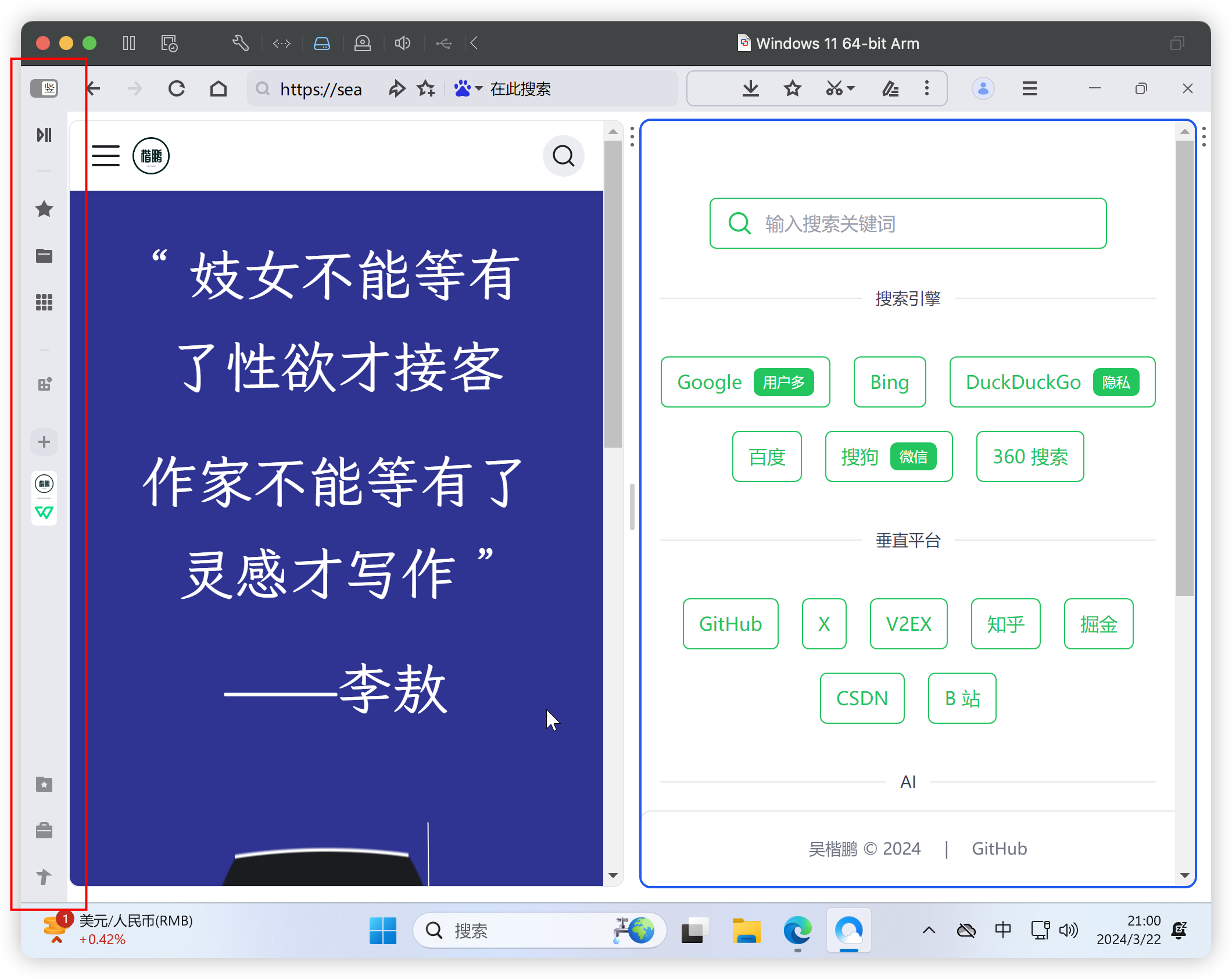Click the 美元/人民币 exchange rate widget
This screenshot has width=1232, height=979.
click(119, 930)
